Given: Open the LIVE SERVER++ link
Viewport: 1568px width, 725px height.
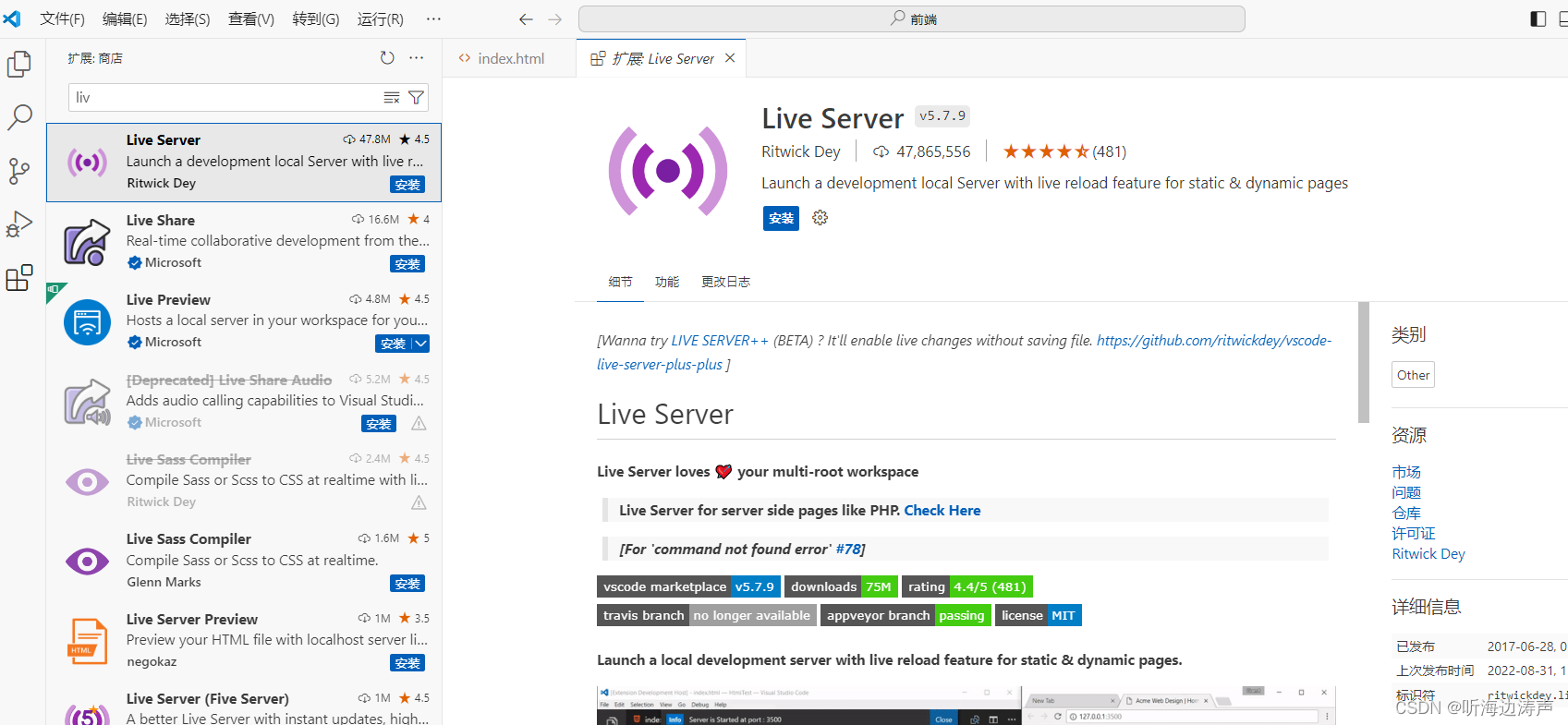Looking at the screenshot, I should point(720,341).
